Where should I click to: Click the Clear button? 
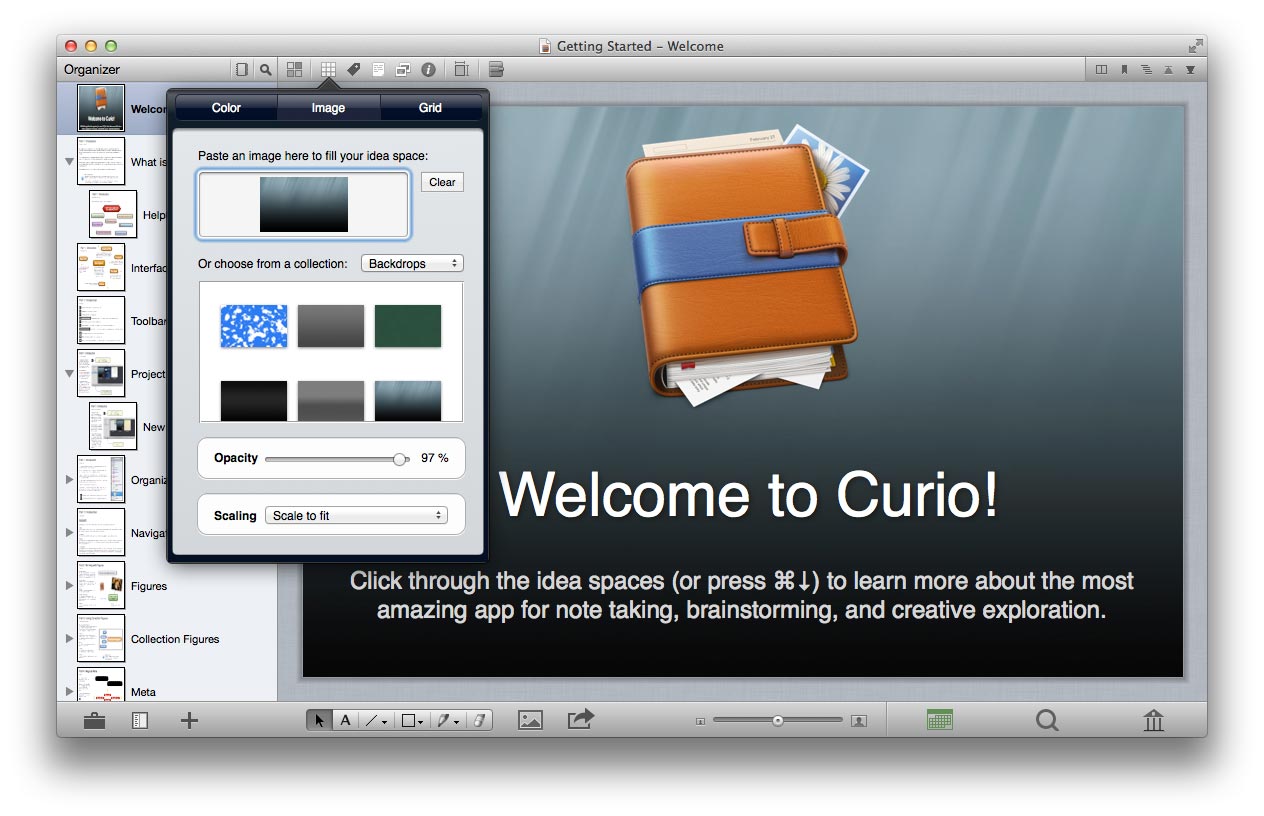[x=442, y=182]
